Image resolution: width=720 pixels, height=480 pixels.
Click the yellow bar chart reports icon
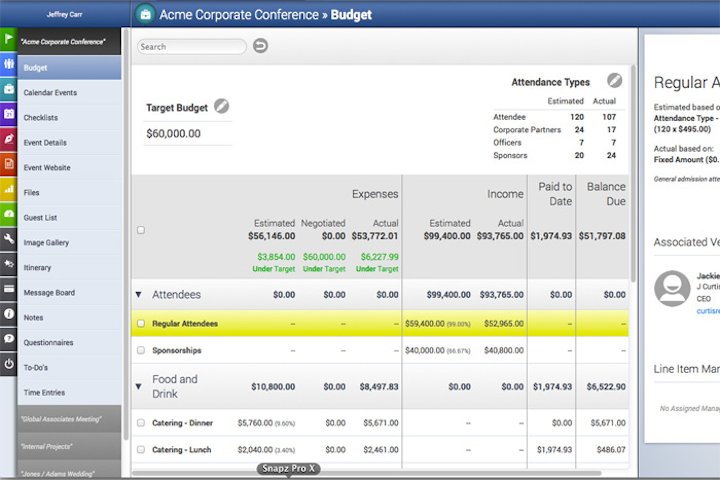coord(8,189)
